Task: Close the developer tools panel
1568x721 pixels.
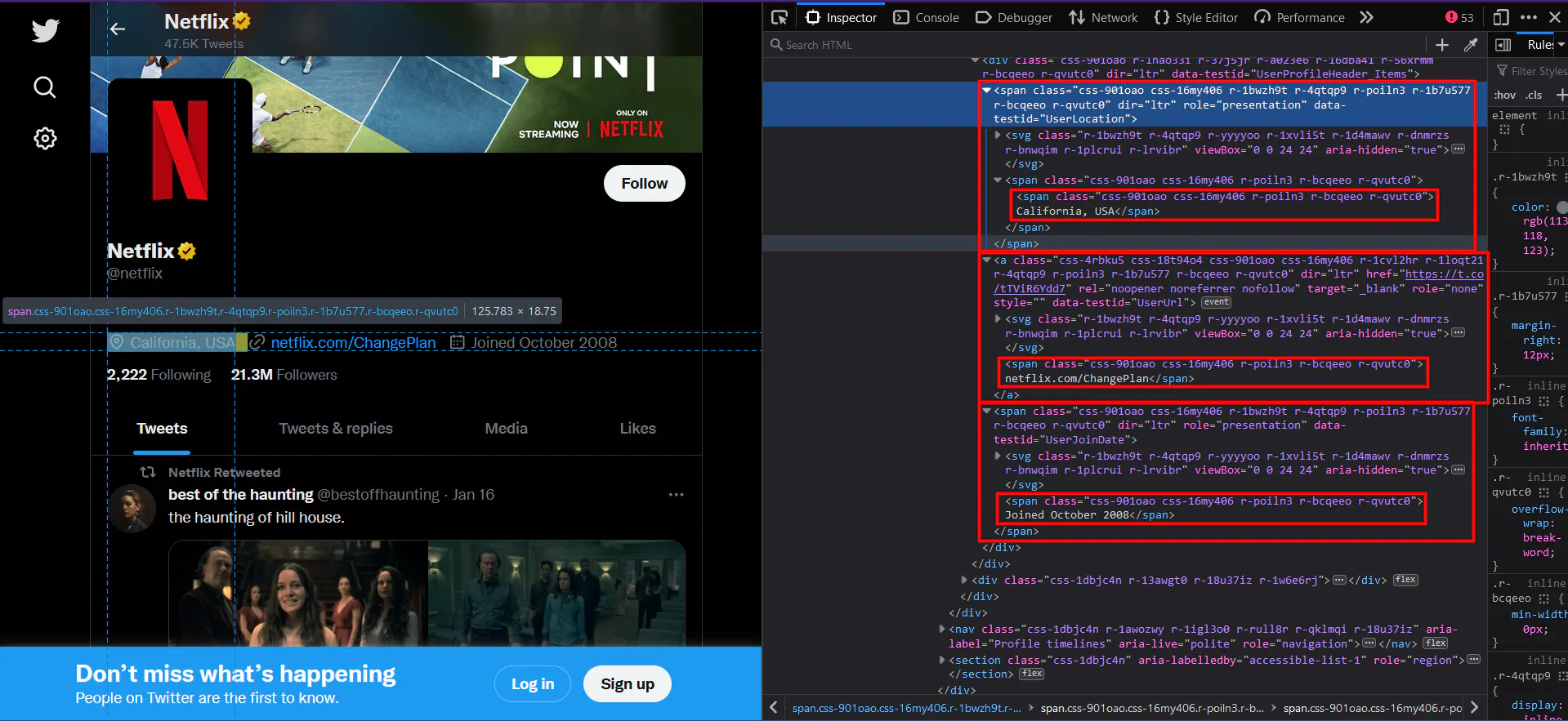Action: pyautogui.click(x=1555, y=17)
